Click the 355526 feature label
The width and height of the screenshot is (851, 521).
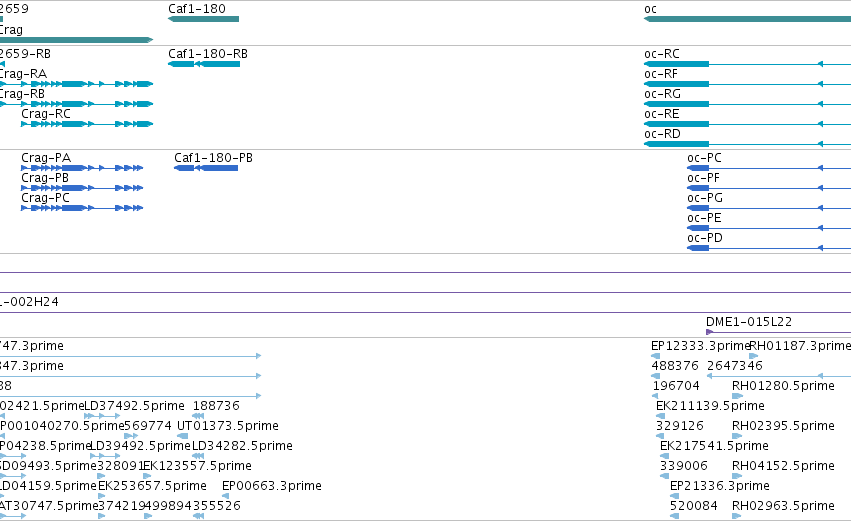217,507
